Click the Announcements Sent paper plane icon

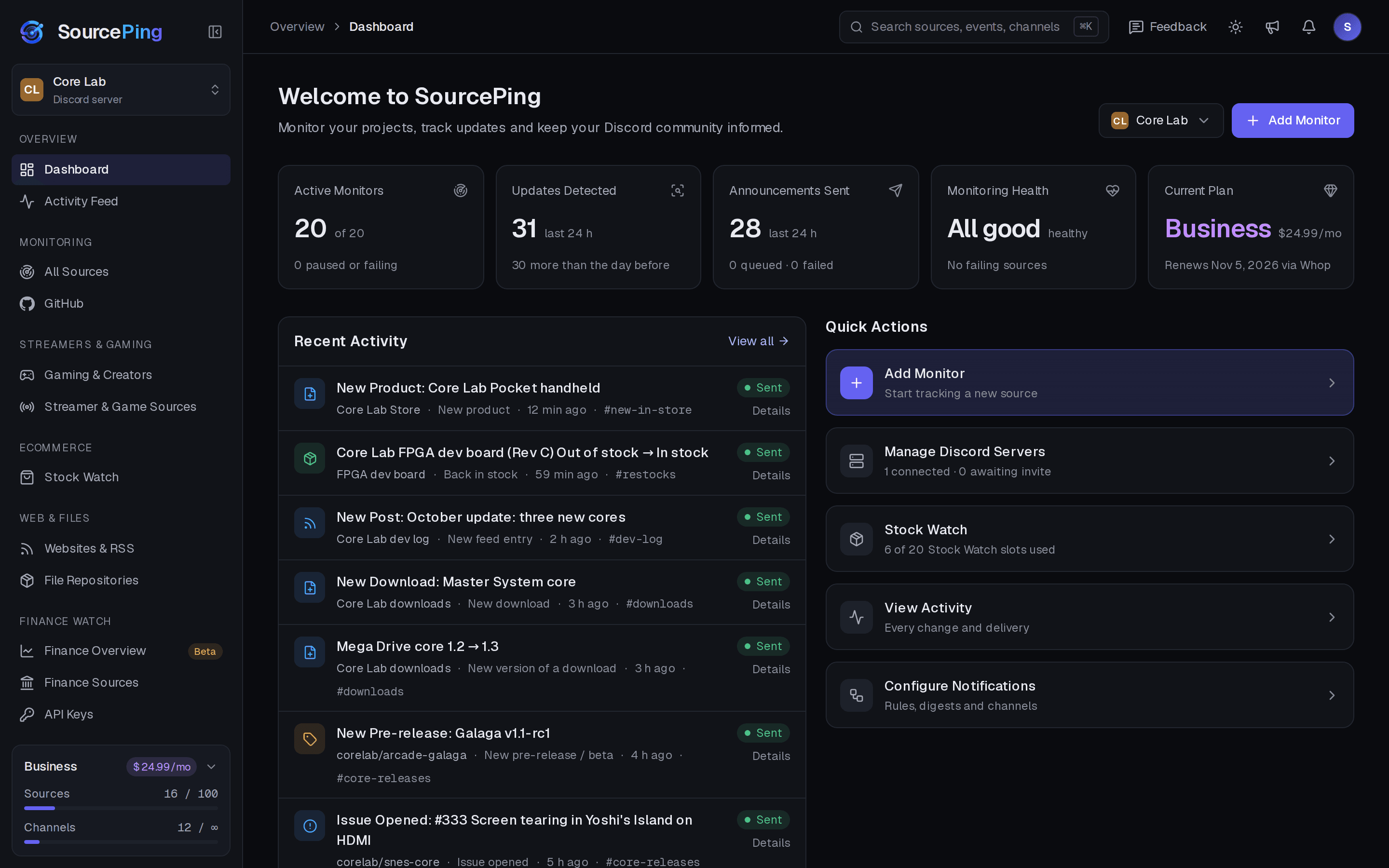pyautogui.click(x=896, y=190)
